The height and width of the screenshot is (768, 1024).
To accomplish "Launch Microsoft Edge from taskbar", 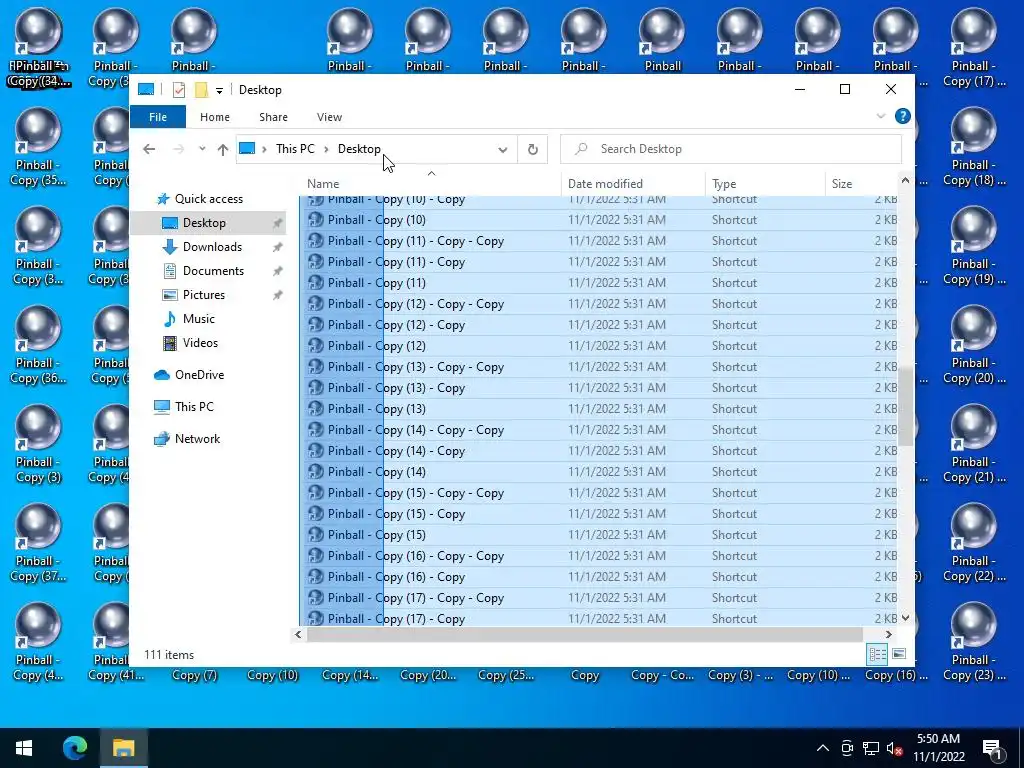I will coord(74,748).
